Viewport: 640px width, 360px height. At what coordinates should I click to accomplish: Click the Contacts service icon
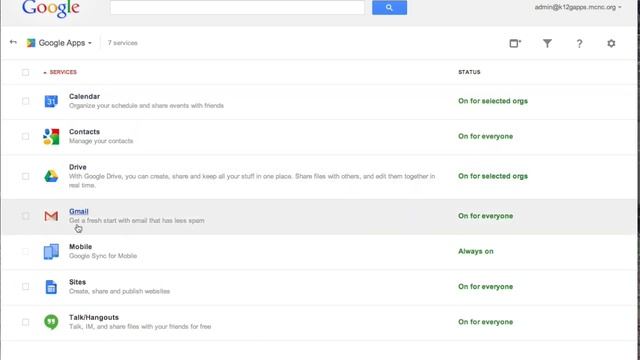click(x=51, y=136)
